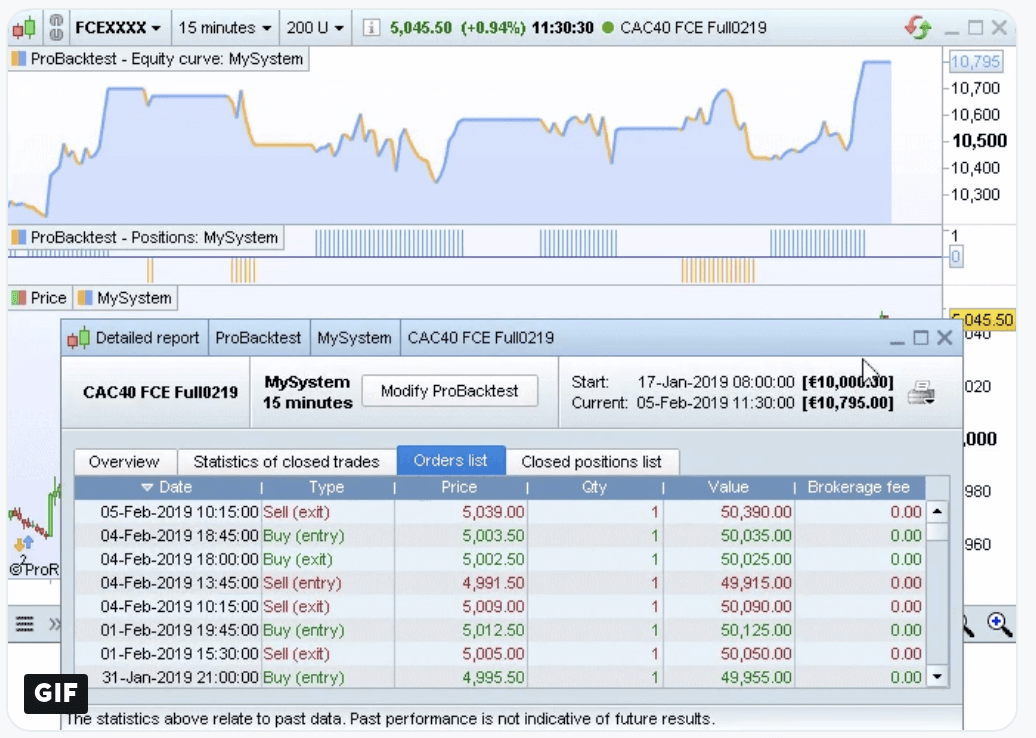Click the printer icon in detailed report
This screenshot has height=738, width=1036.
coord(921,392)
